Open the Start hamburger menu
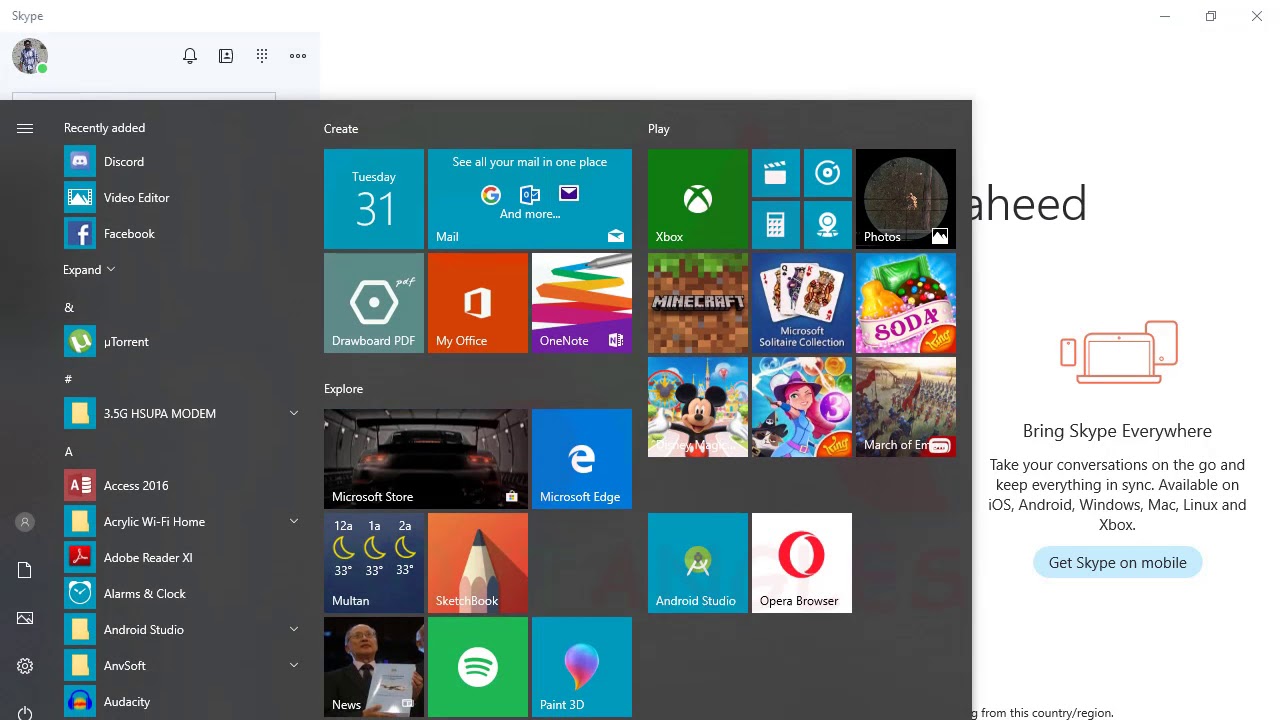Image resolution: width=1280 pixels, height=720 pixels. coord(25,128)
